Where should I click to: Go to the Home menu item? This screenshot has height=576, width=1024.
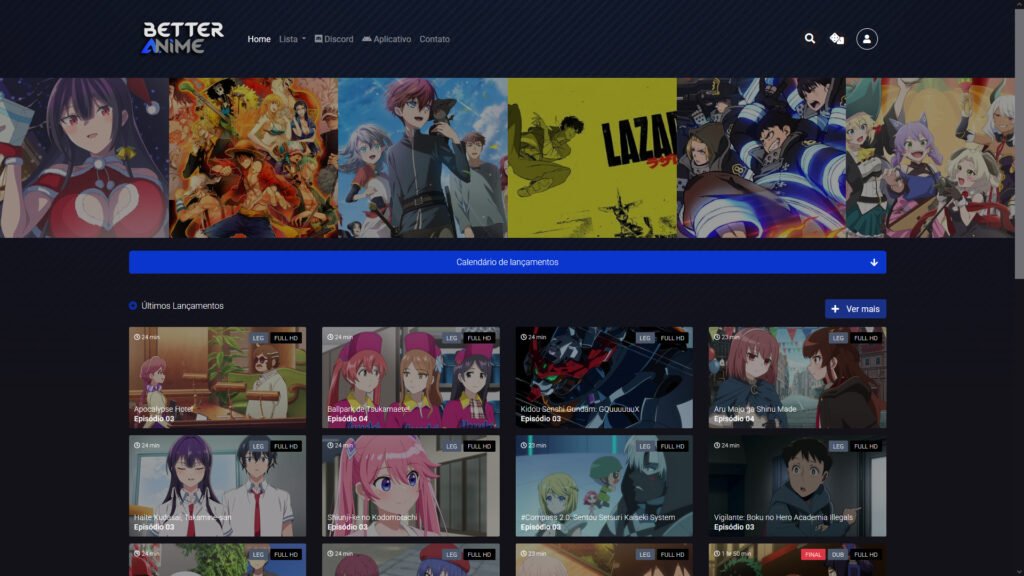259,39
